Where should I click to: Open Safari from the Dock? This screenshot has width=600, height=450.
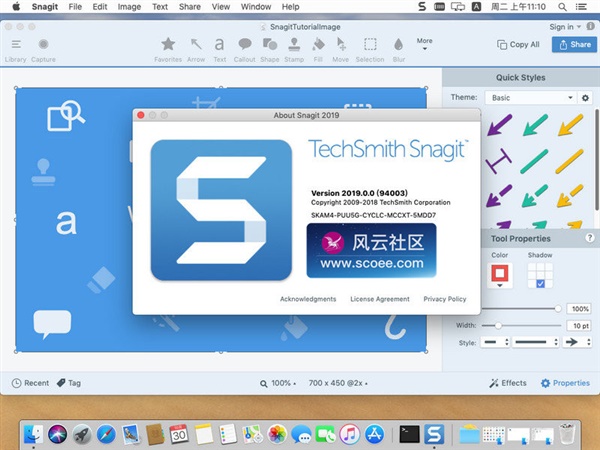coord(106,434)
